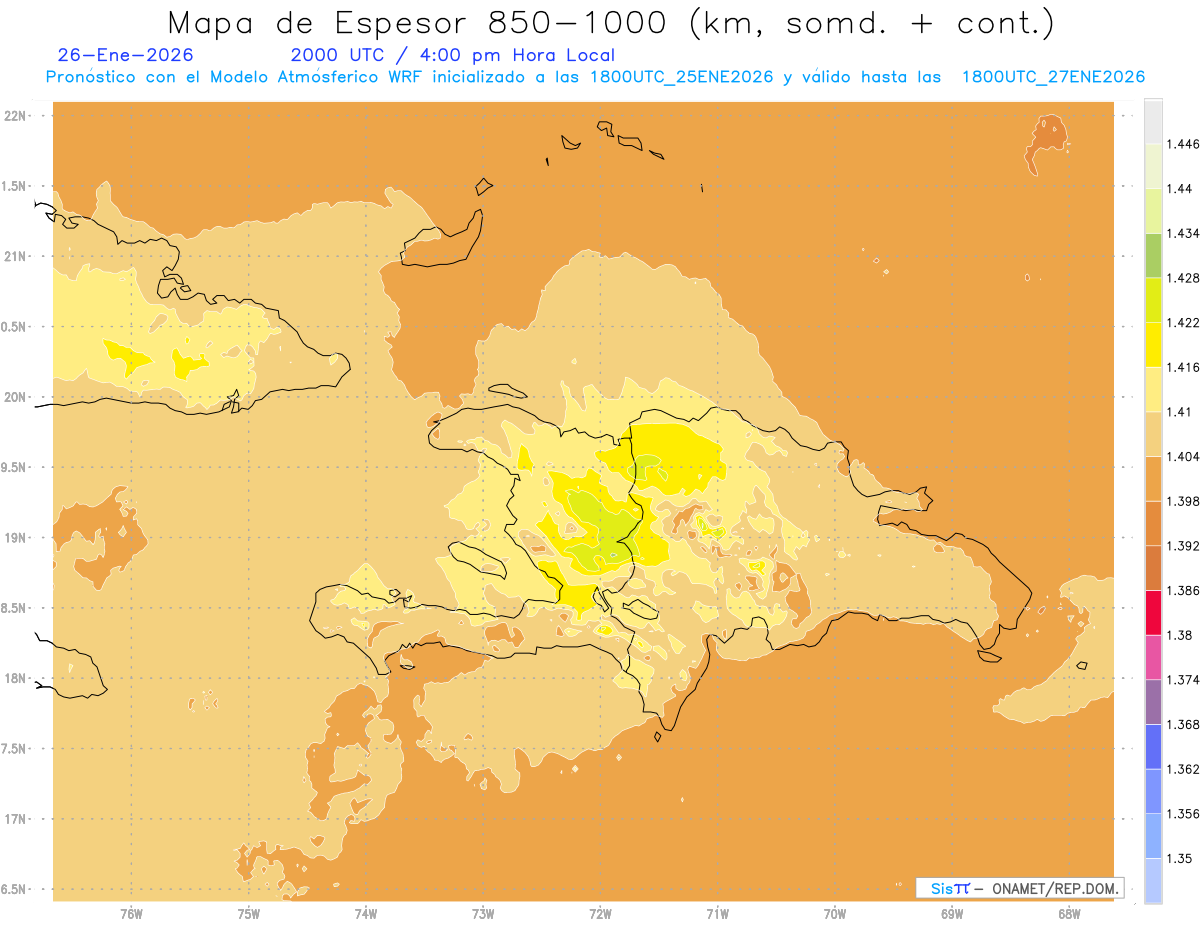Click the 1.44 value on the color scale
This screenshot has width=1200, height=927.
click(1179, 189)
